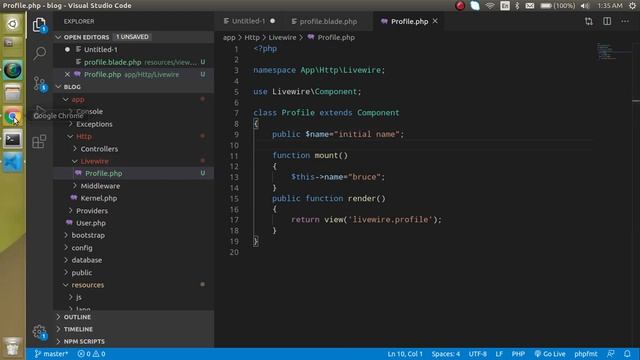Viewport: 640px width, 360px height.
Task: Expand the bootstrap folder
Action: [133, 235]
